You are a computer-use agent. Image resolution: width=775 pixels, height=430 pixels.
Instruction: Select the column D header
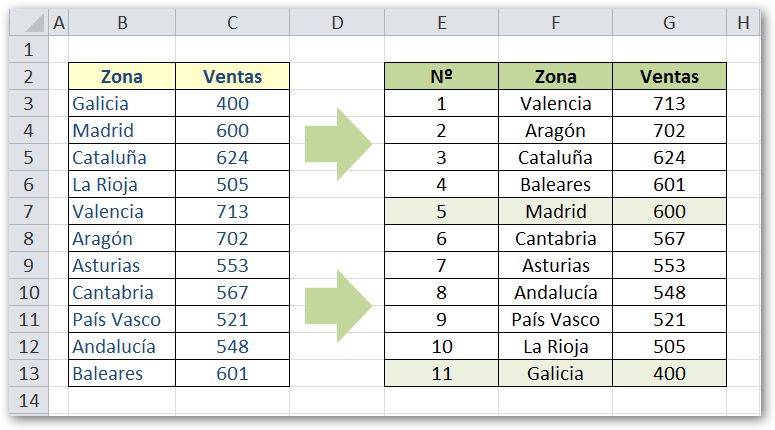(x=337, y=23)
